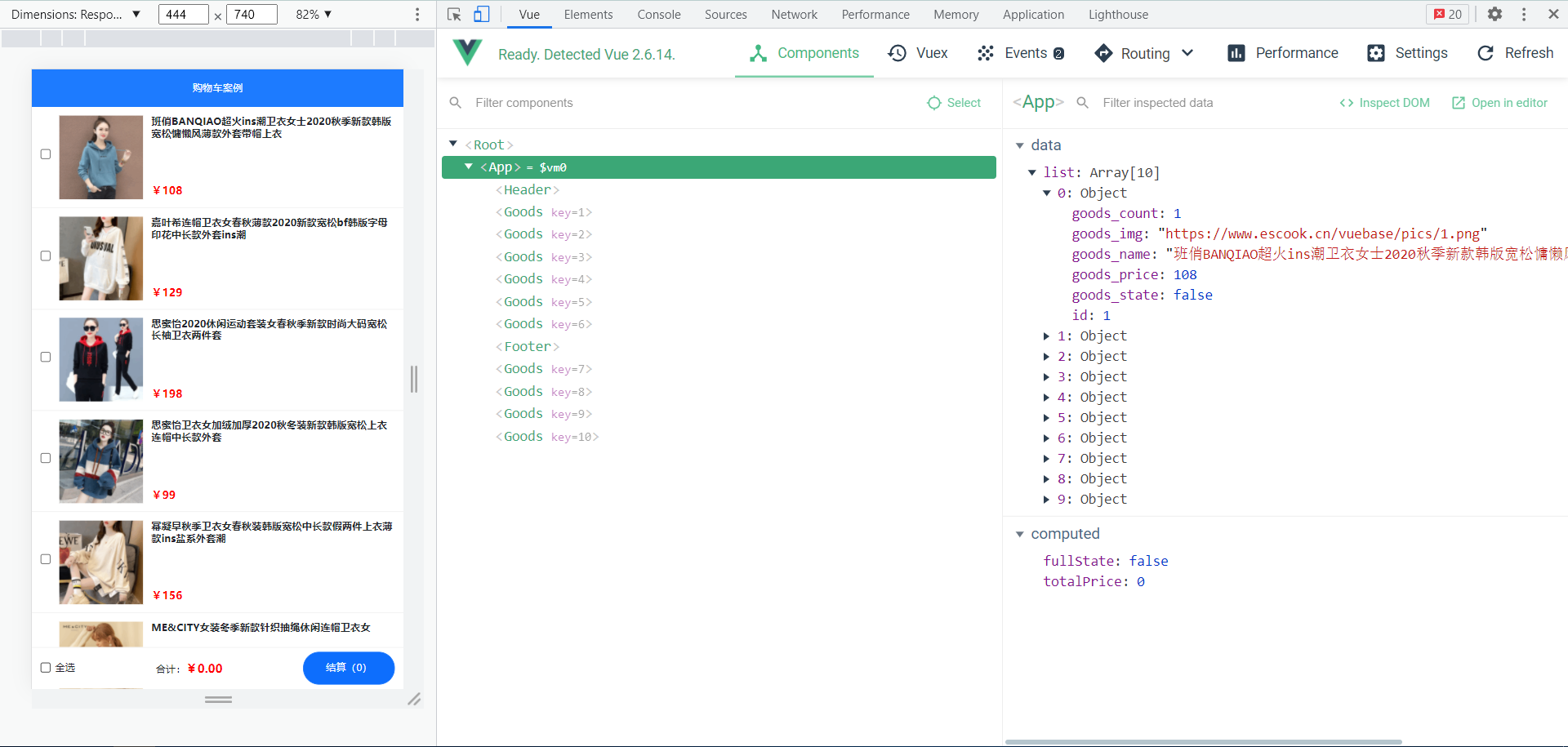The height and width of the screenshot is (747, 1568).
Task: Collapse the 0: Object entry
Action: 1047,193
